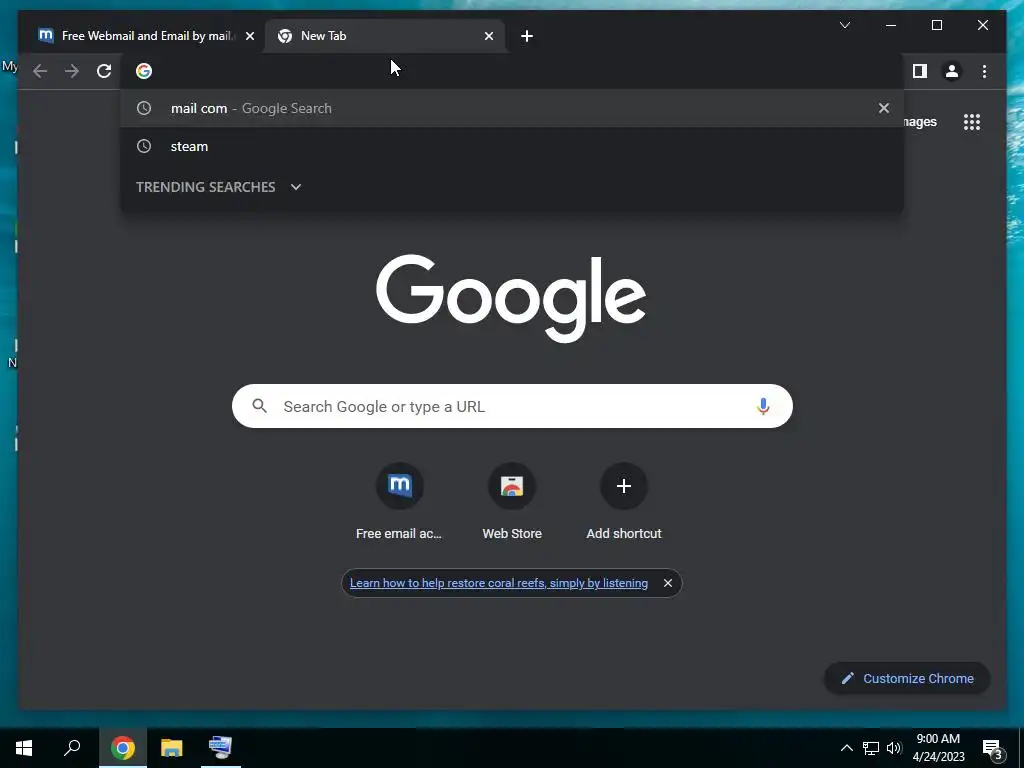1024x768 pixels.
Task: Open the notification center icon
Action: pos(993,748)
